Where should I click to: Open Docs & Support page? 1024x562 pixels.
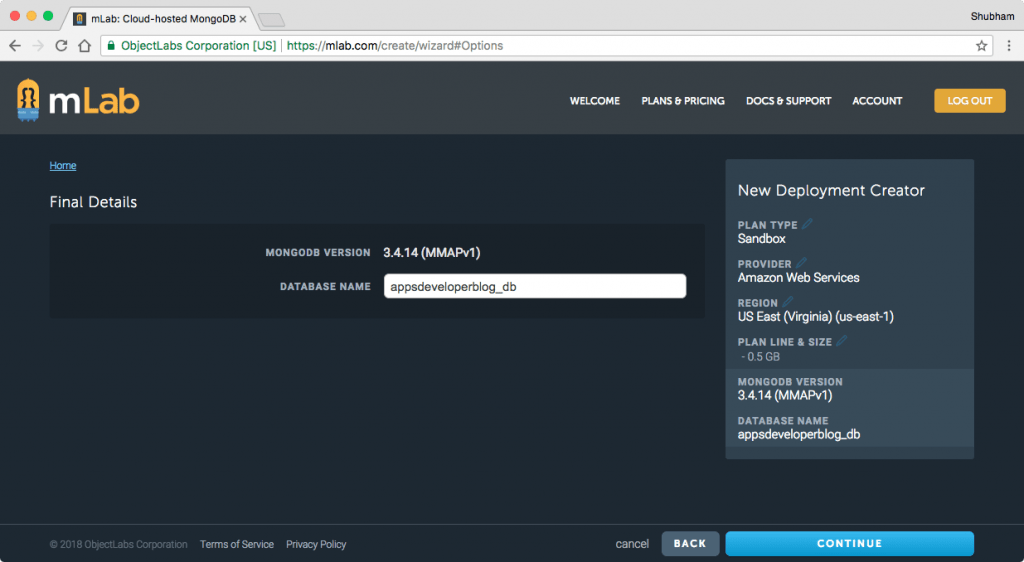[x=788, y=101]
